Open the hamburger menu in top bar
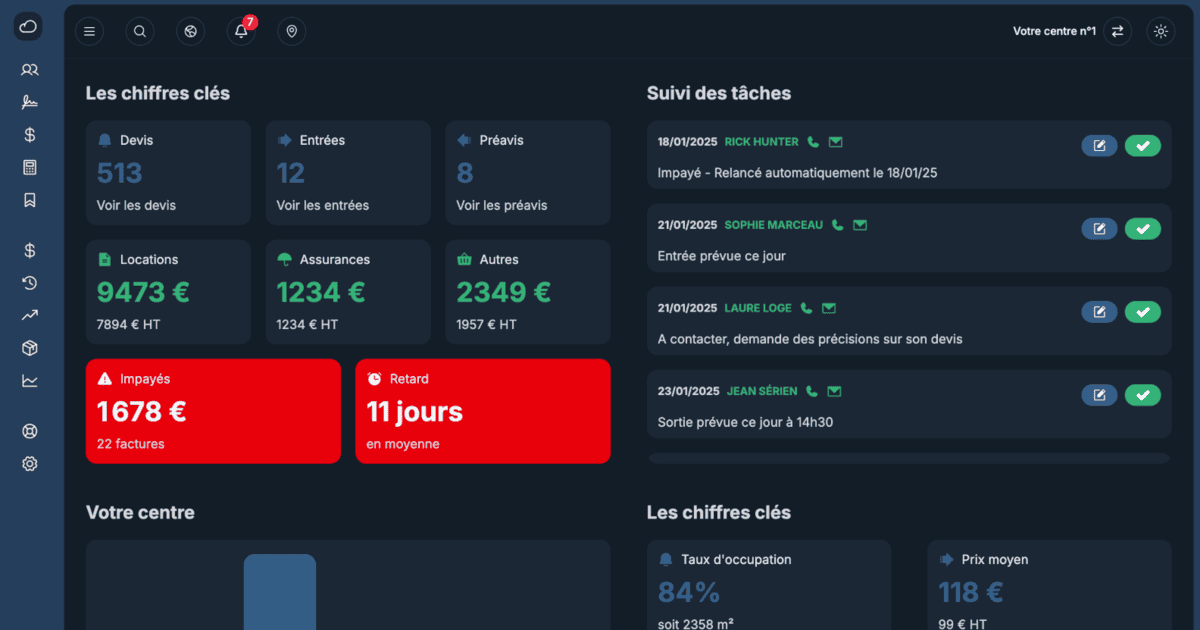 [89, 31]
